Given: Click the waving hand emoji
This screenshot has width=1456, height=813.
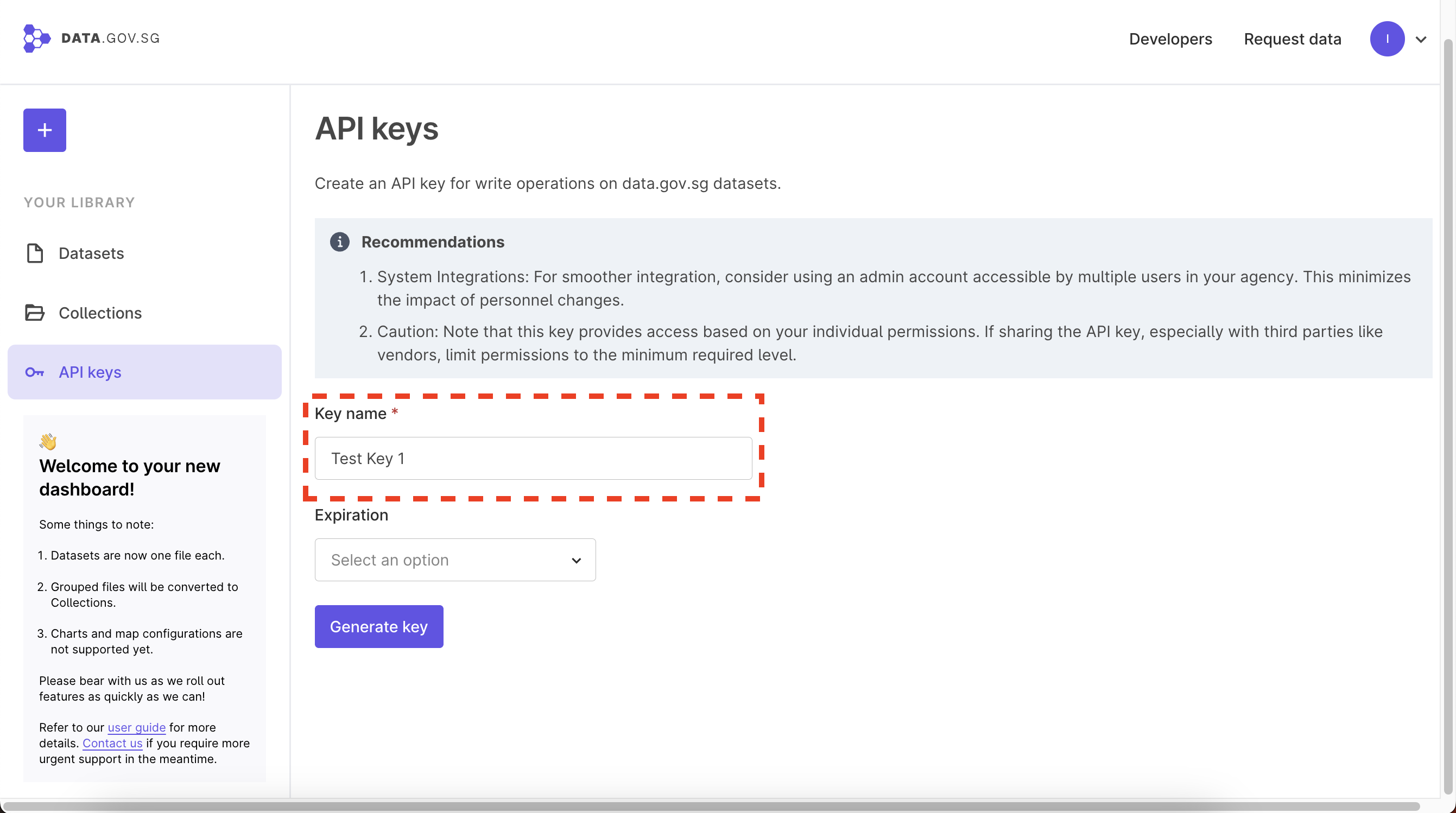Looking at the screenshot, I should [x=48, y=441].
